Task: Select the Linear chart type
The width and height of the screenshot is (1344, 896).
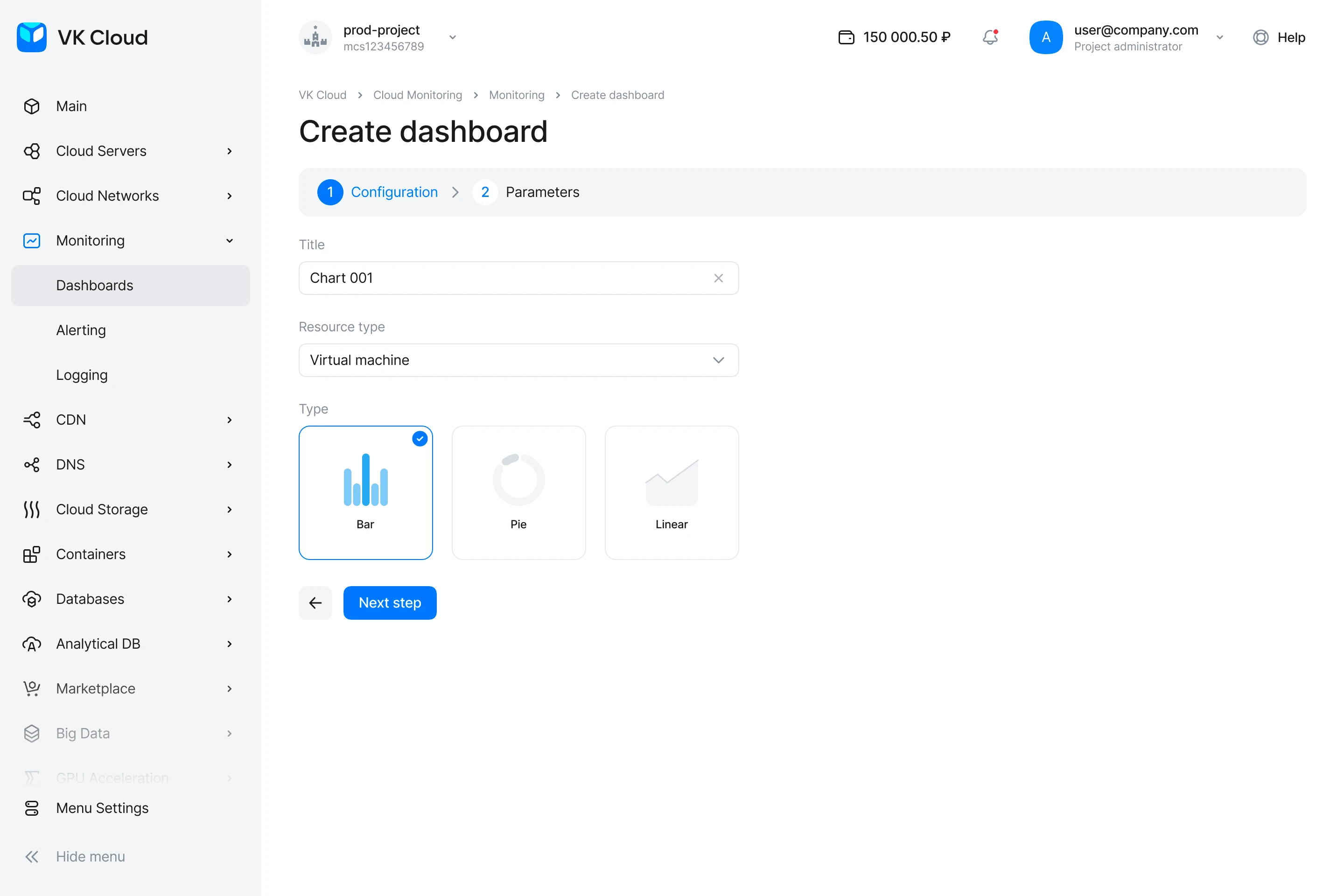Action: click(x=672, y=492)
